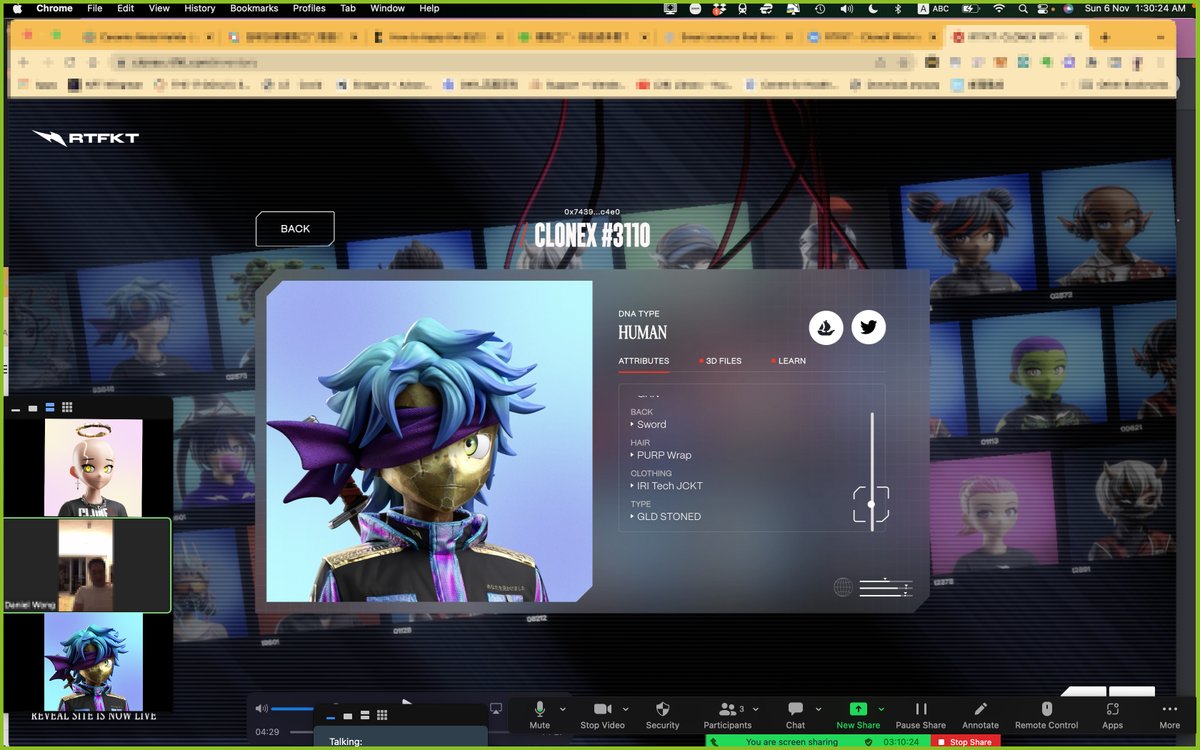
Task: Select grid view in participant panel header
Action: pyautogui.click(x=67, y=408)
